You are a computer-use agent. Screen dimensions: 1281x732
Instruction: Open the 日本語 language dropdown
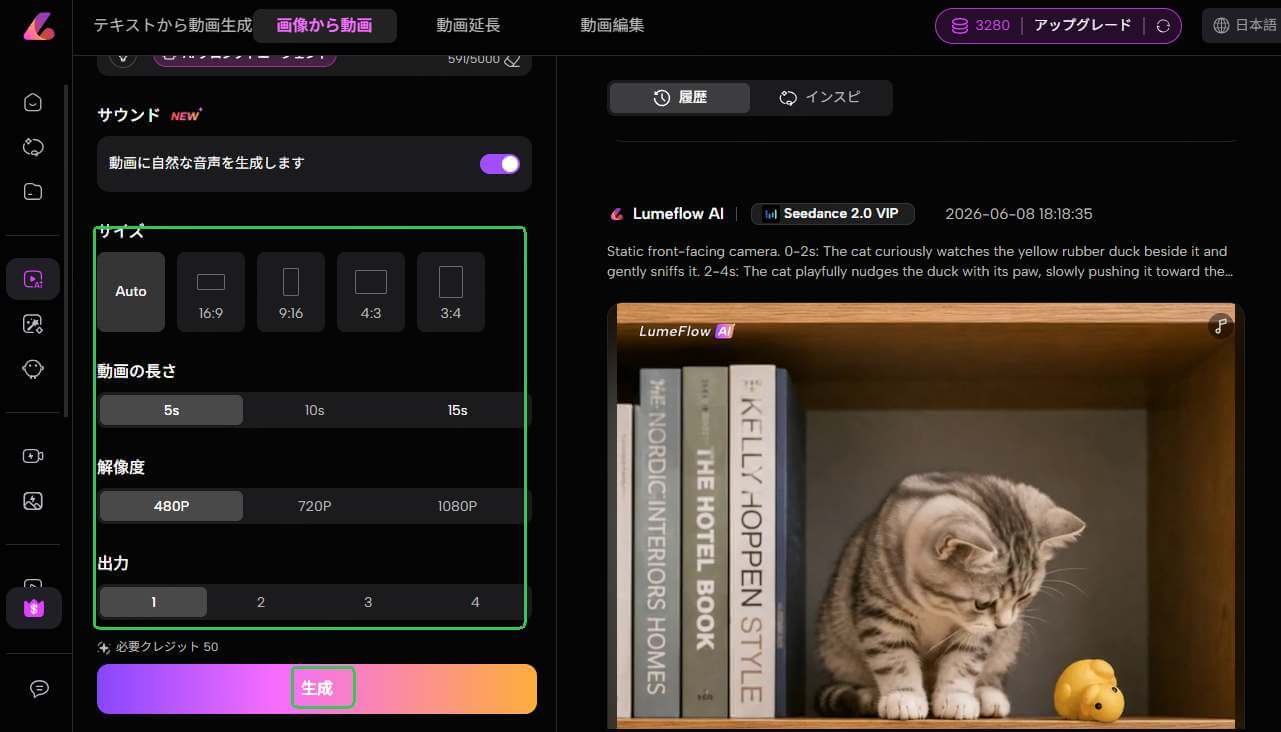point(1241,26)
